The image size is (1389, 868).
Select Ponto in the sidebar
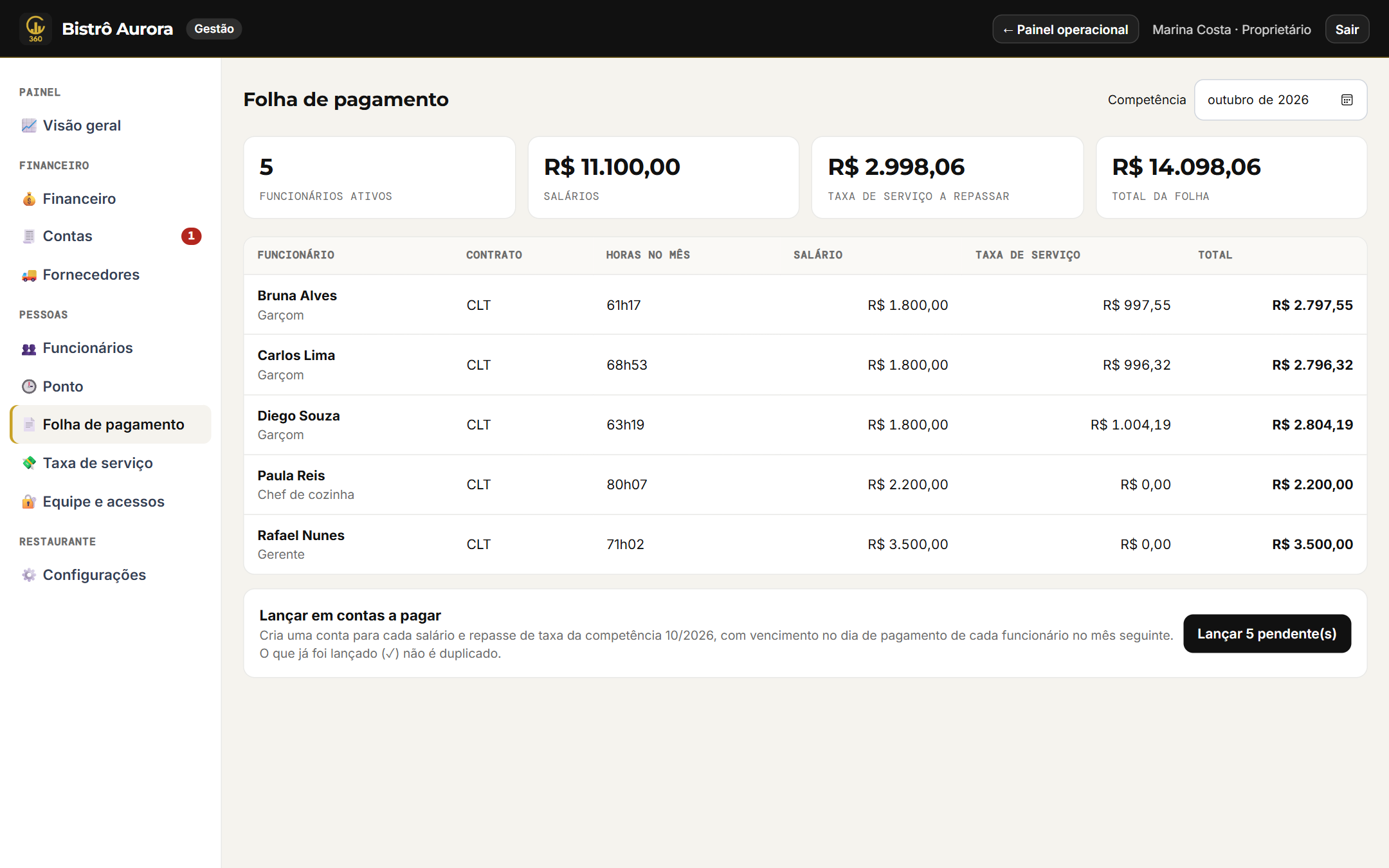(x=111, y=386)
